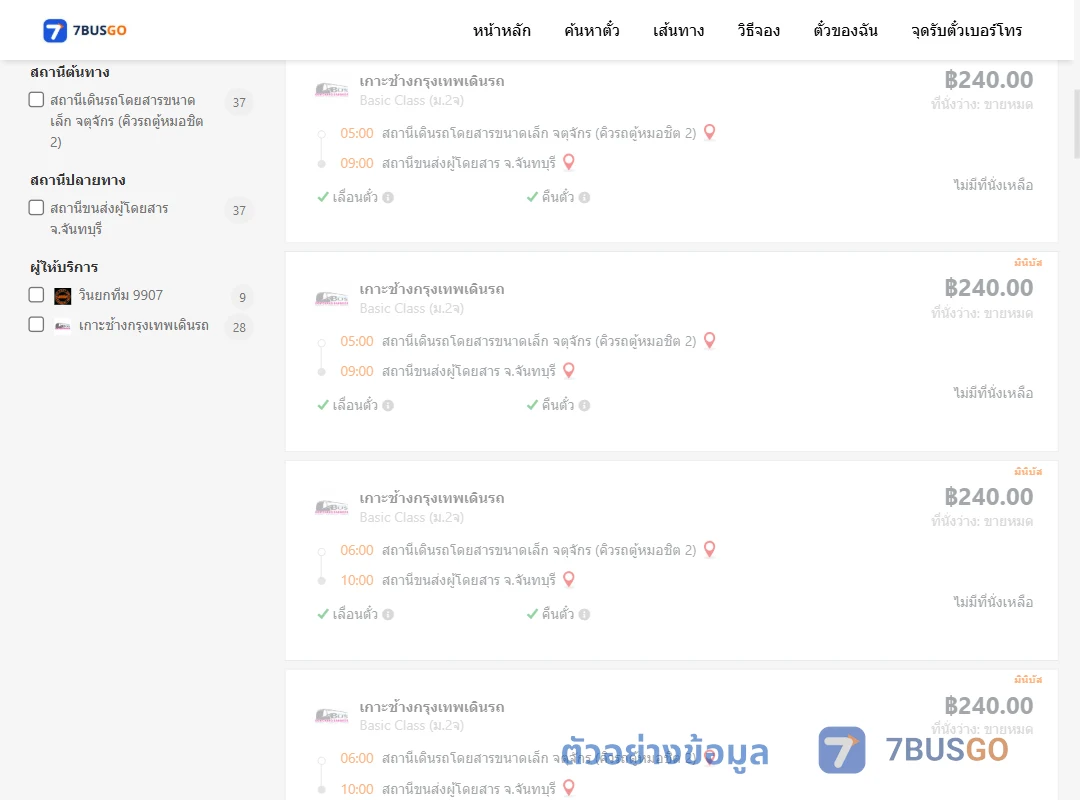1080x800 pixels.
Task: Click info icon beside เลื่อนตั๋ว in first card
Action: click(388, 198)
